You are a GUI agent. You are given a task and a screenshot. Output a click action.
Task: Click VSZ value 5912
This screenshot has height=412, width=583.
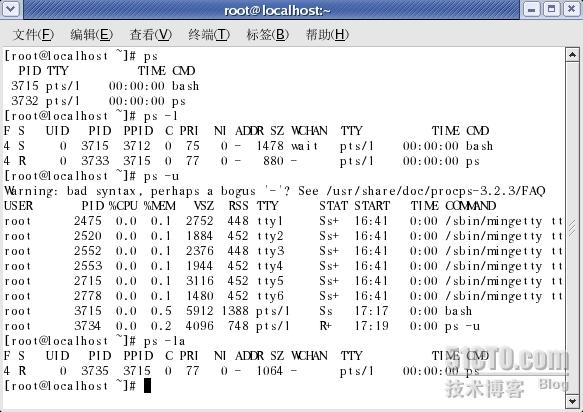200,311
